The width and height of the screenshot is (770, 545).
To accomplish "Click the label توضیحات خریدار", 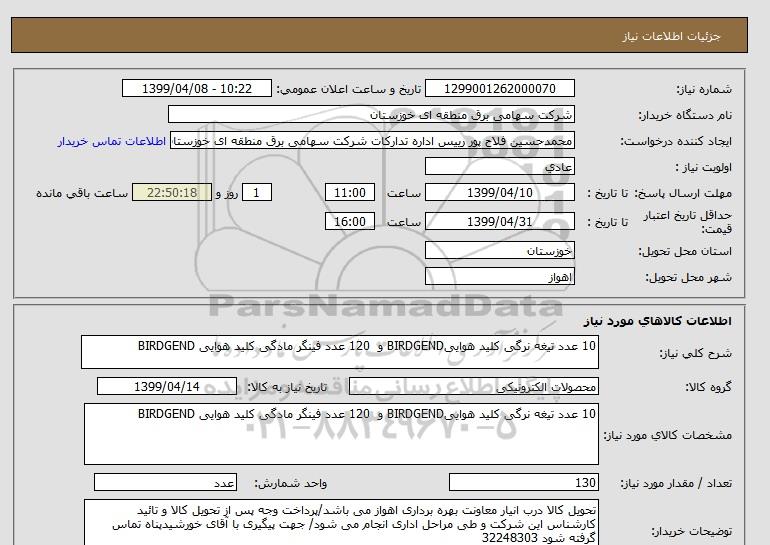I will pyautogui.click(x=691, y=531).
